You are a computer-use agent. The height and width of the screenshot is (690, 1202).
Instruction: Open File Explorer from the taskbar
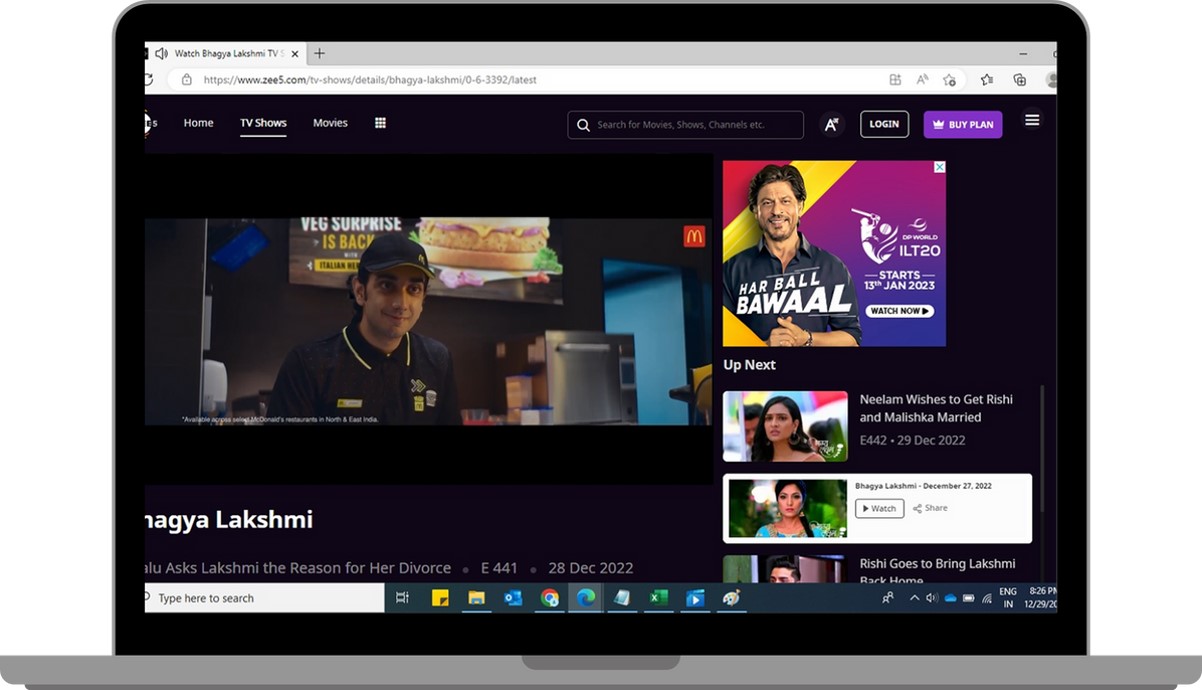(476, 598)
